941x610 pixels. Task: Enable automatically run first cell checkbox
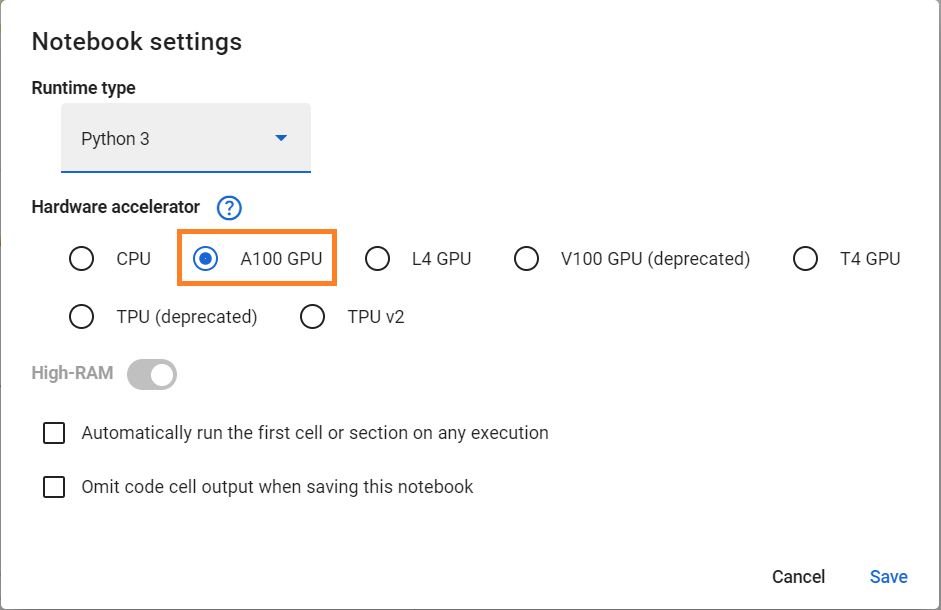pyautogui.click(x=54, y=433)
